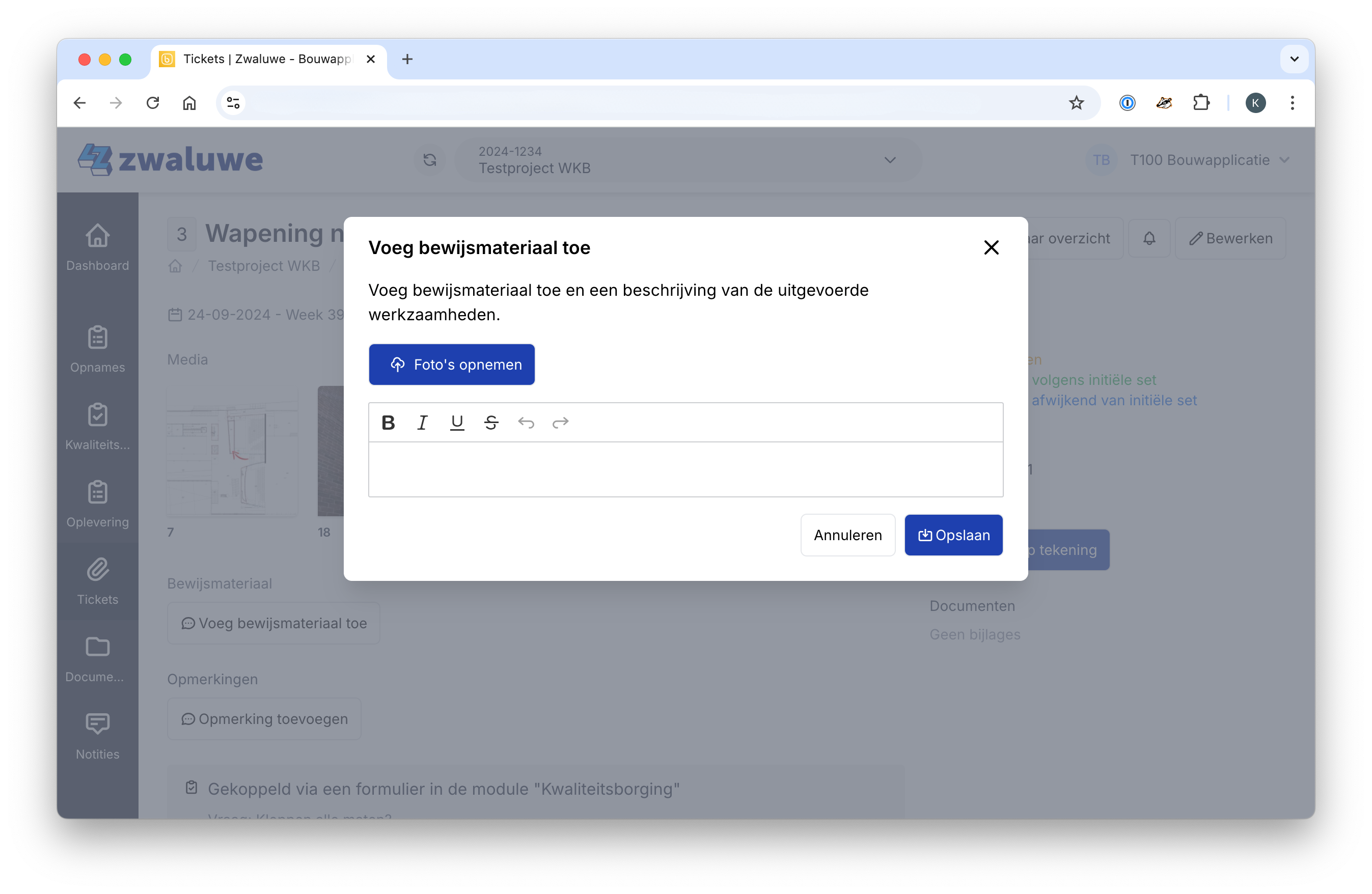Click the project sync refresh icon
Image resolution: width=1372 pixels, height=894 pixels.
[429, 160]
